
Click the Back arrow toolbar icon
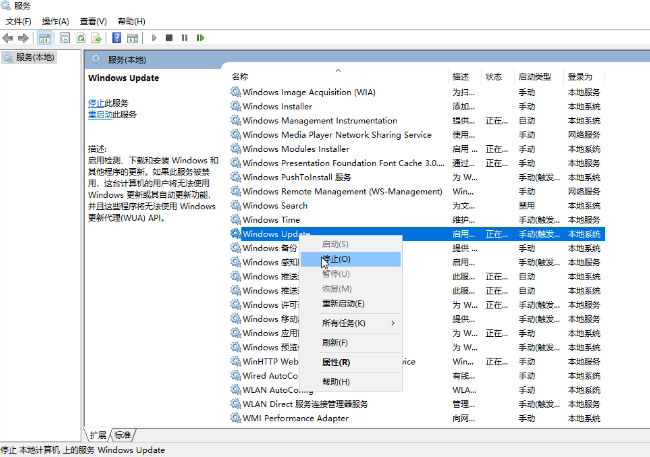(7, 38)
